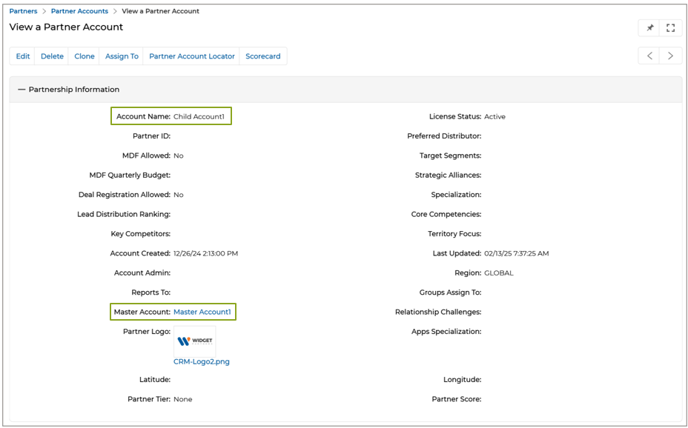Click the Child Account1 account name value
The height and width of the screenshot is (428, 688).
(199, 117)
